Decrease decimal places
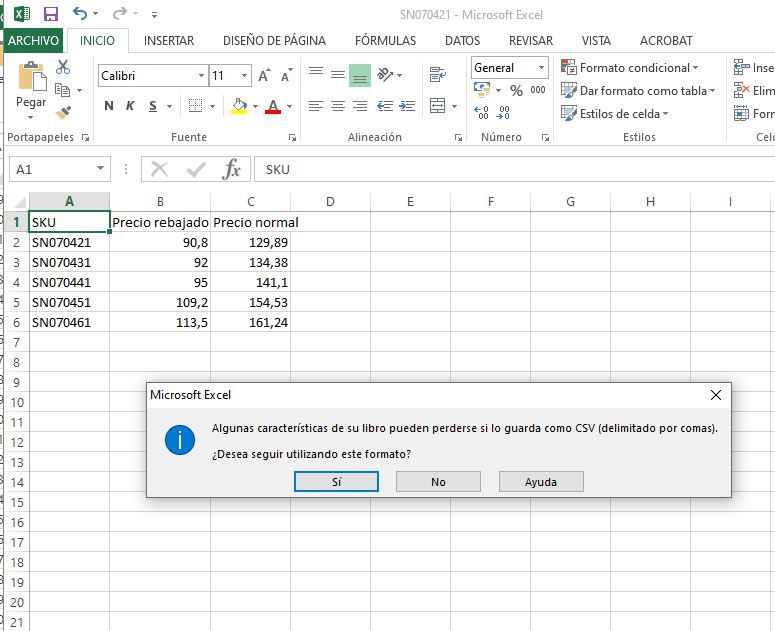Viewport: 775px width, 631px height. coord(503,113)
